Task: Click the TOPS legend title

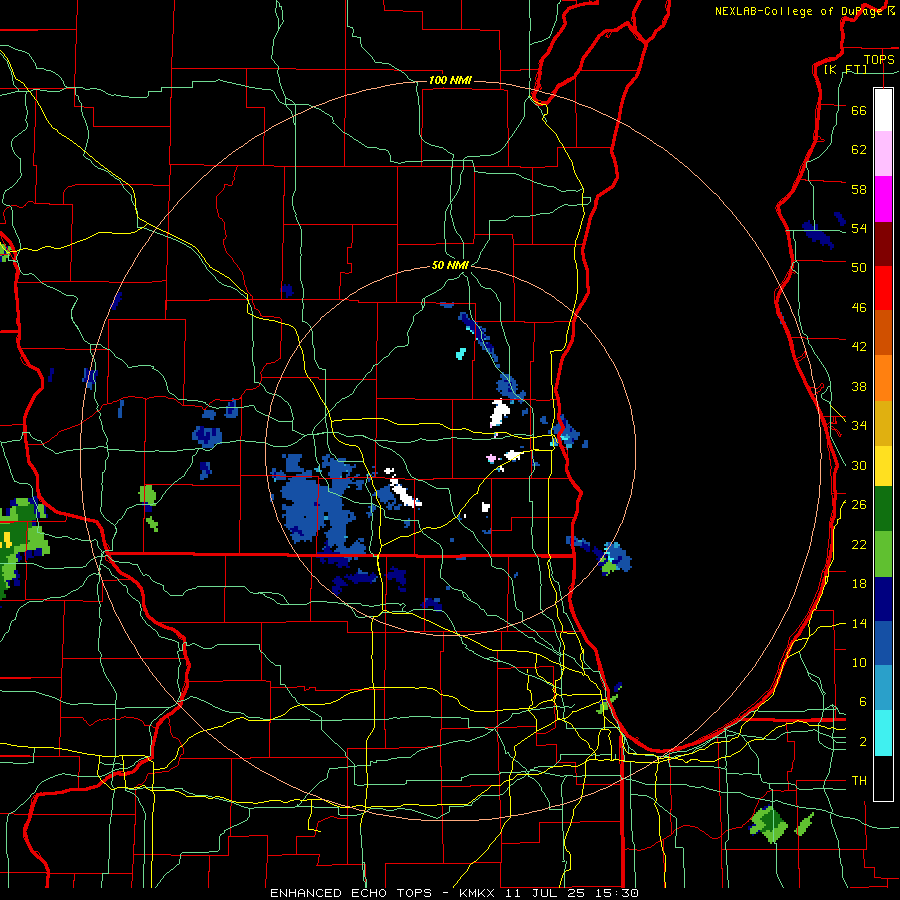Action: point(879,59)
